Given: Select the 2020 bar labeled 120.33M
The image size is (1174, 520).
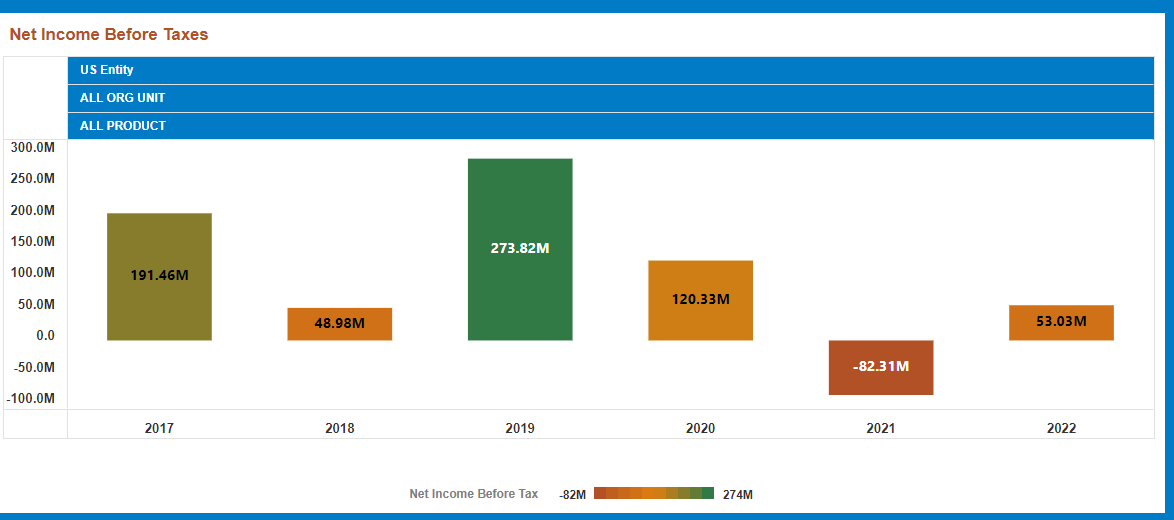Looking at the screenshot, I should [x=701, y=300].
